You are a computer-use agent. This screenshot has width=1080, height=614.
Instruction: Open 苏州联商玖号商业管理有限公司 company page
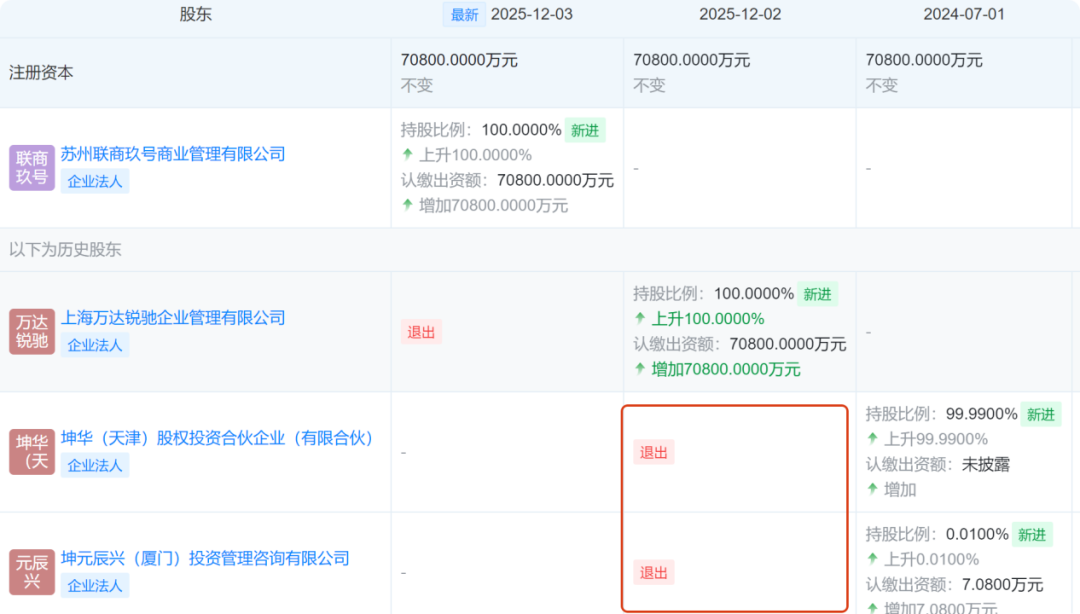tap(173, 154)
